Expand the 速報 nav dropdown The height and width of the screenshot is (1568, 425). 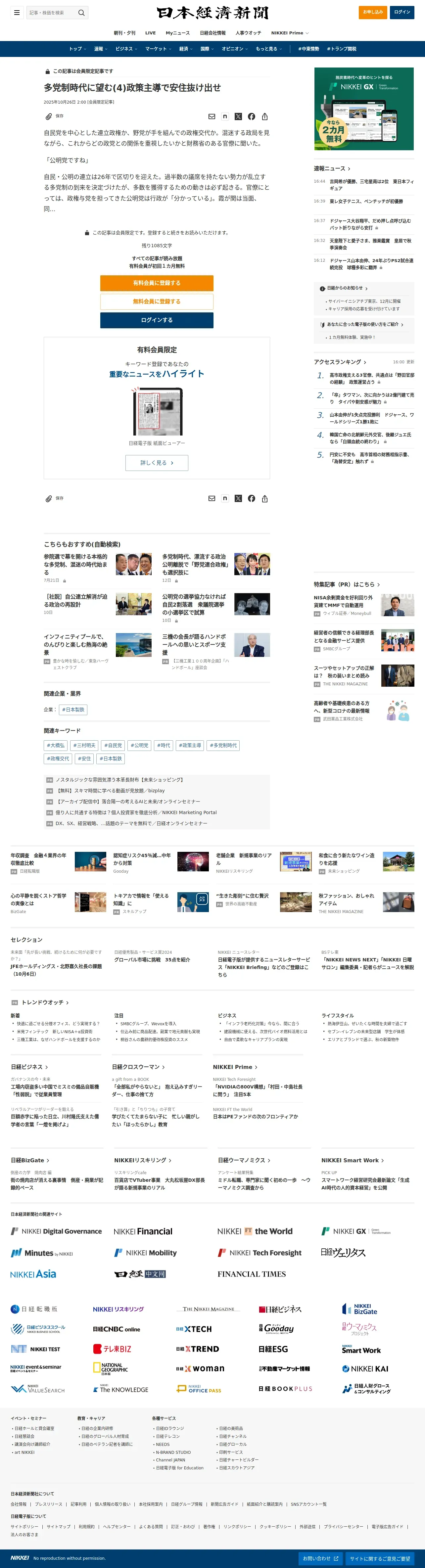(101, 49)
